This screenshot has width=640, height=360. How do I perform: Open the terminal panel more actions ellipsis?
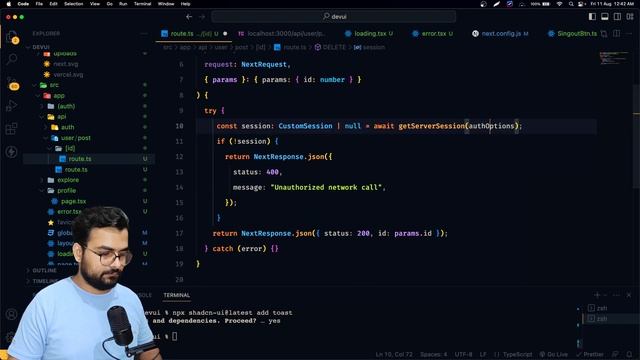(x=617, y=295)
